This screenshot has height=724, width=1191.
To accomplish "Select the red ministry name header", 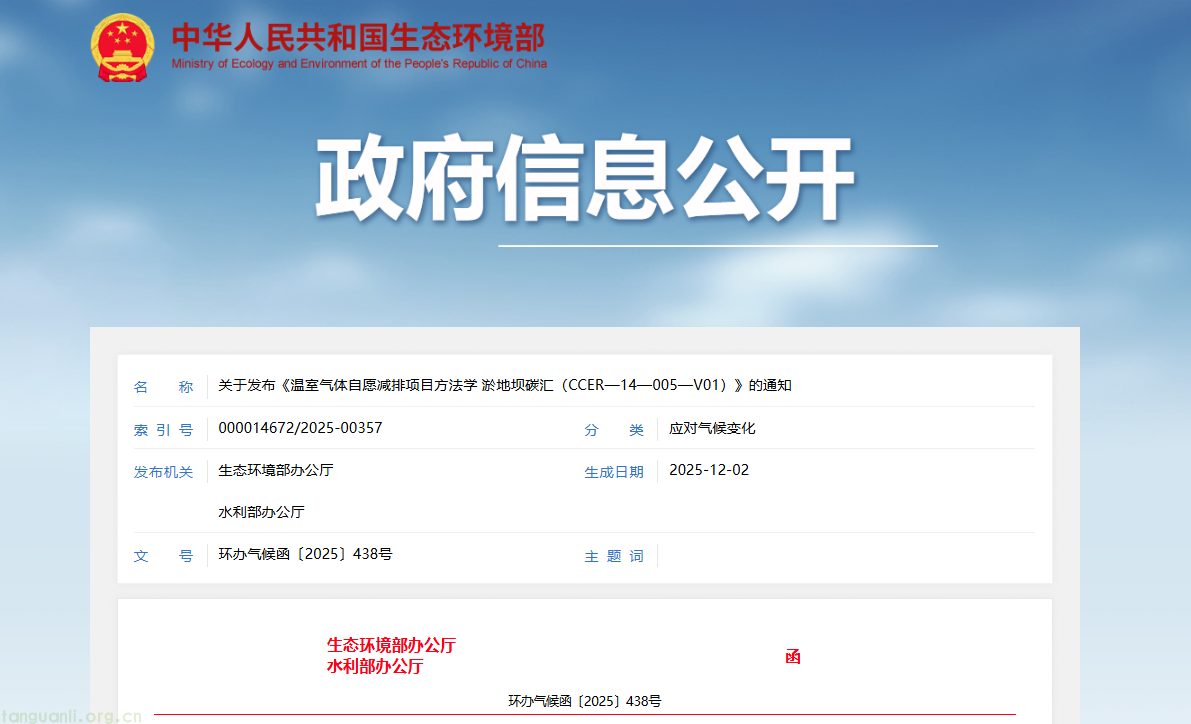I will coord(360,36).
